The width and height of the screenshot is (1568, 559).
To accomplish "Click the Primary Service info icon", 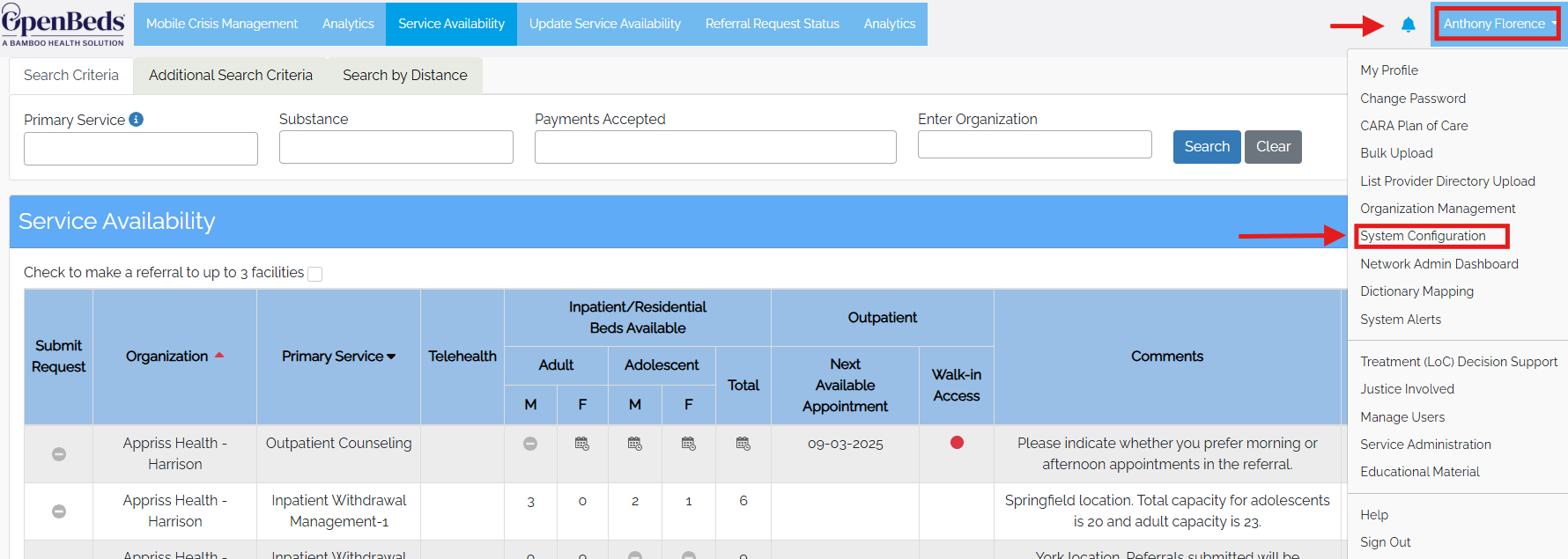I will click(136, 119).
